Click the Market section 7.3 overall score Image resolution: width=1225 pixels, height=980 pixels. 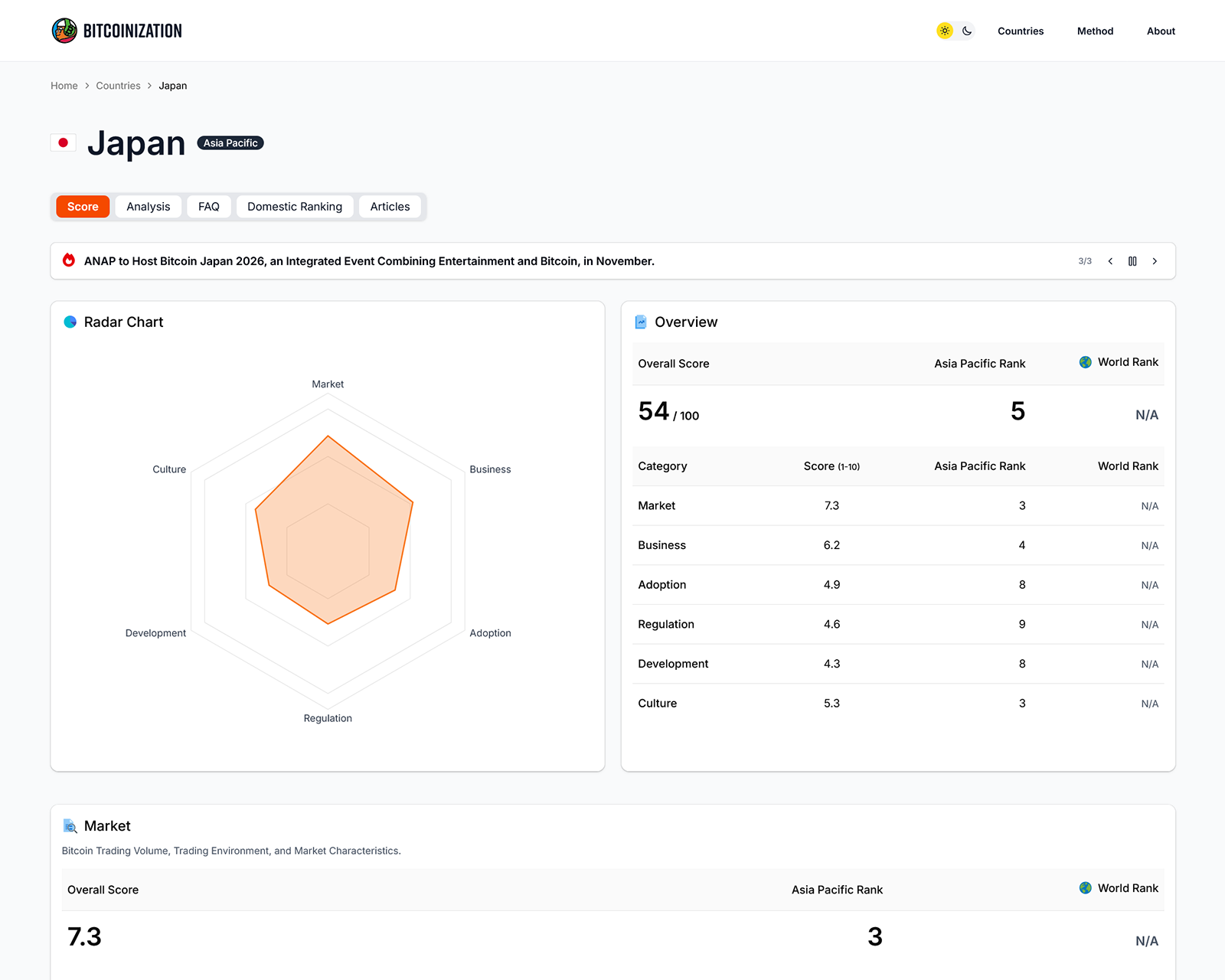click(x=84, y=937)
